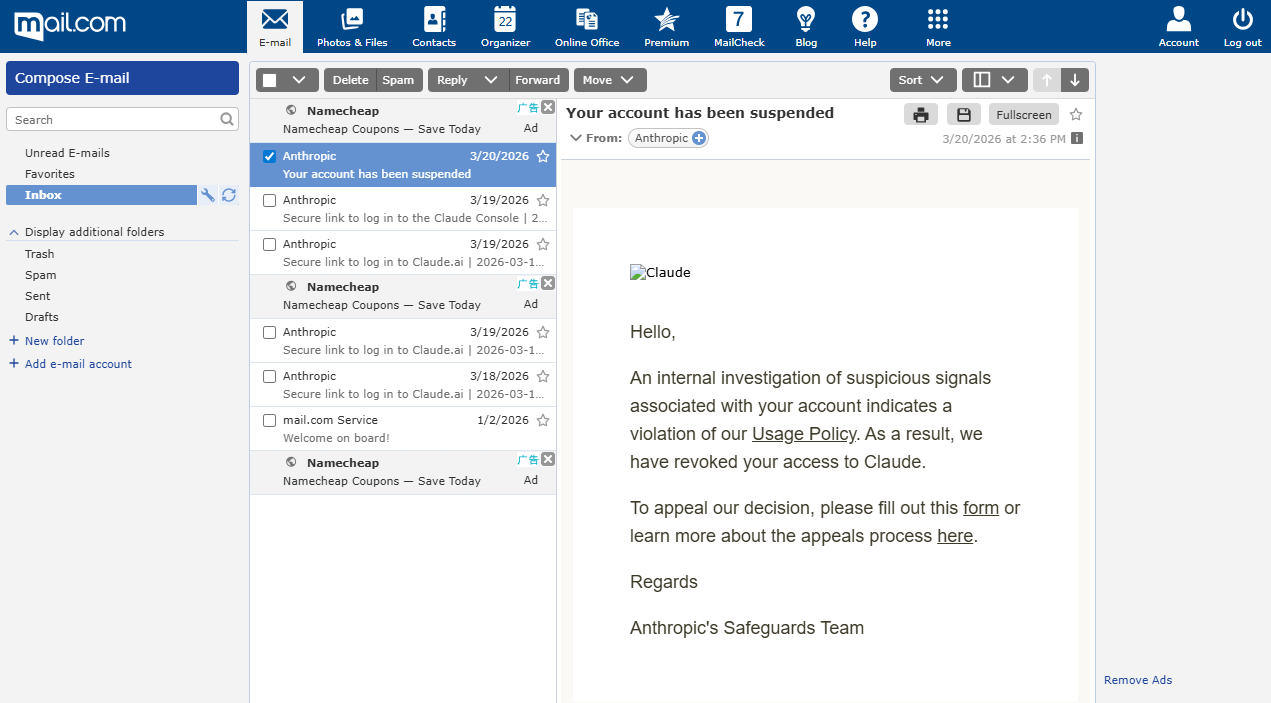Click Compose E-mail
The image size is (1271, 703).
click(x=122, y=78)
